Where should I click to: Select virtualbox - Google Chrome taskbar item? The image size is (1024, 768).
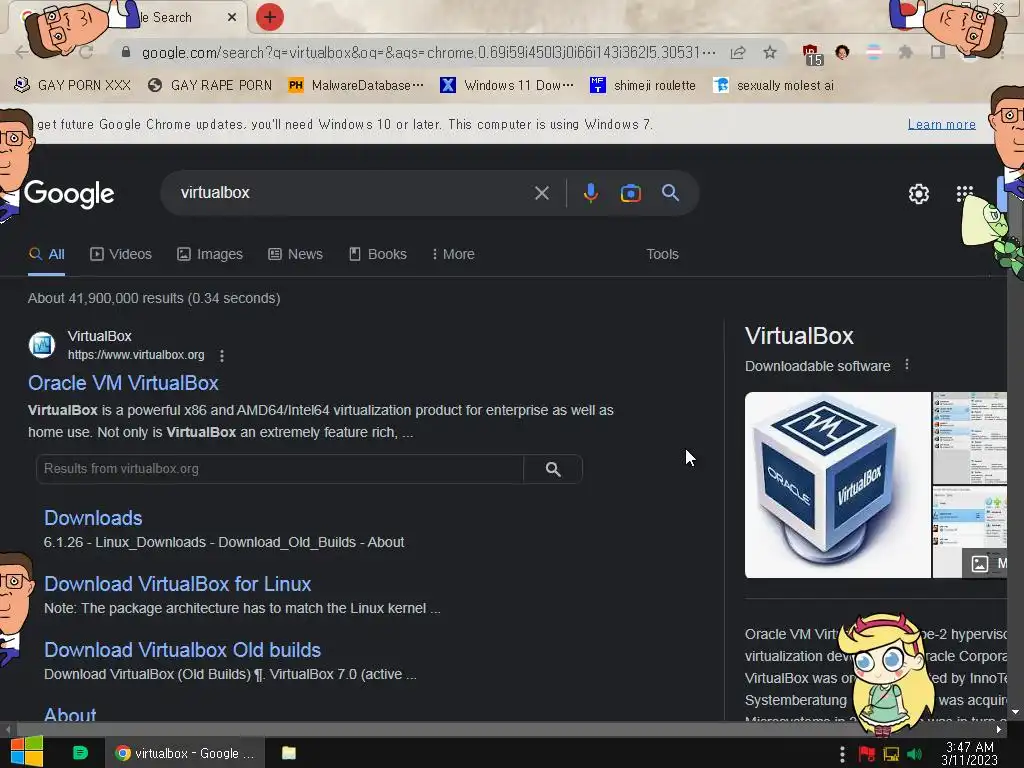click(185, 754)
